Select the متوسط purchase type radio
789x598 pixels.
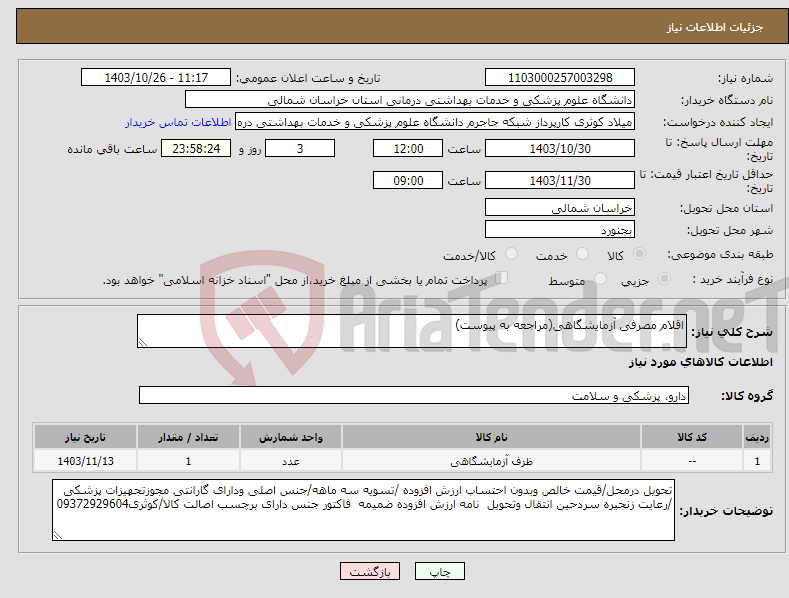tap(600, 278)
